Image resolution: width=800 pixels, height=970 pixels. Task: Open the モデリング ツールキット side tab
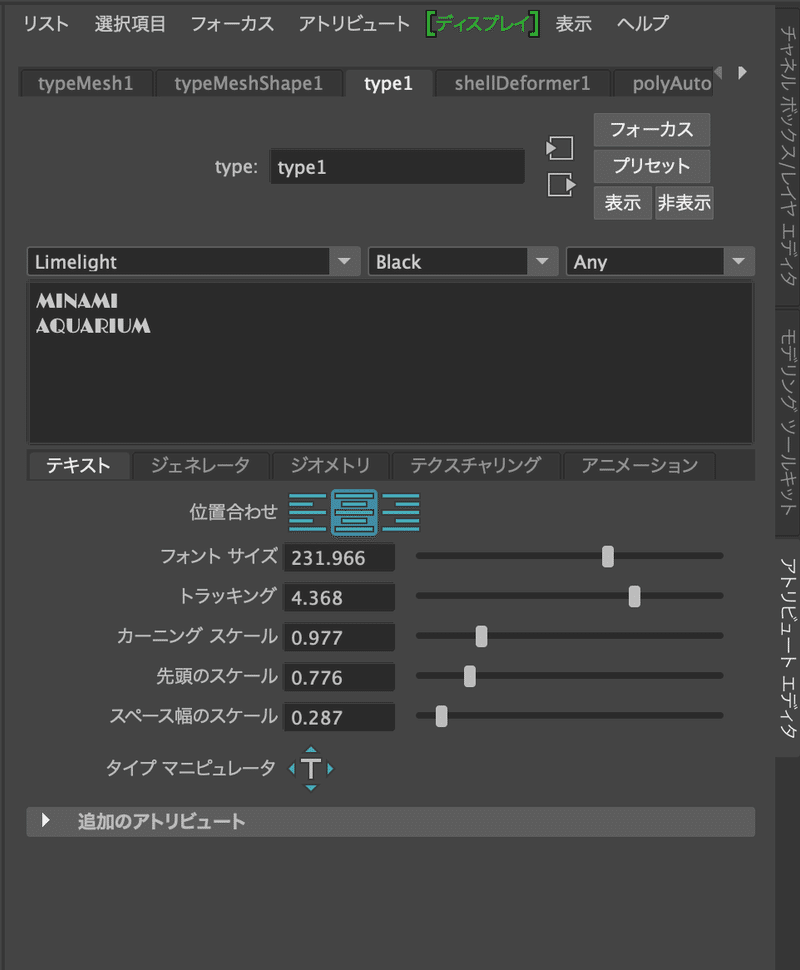(788, 423)
